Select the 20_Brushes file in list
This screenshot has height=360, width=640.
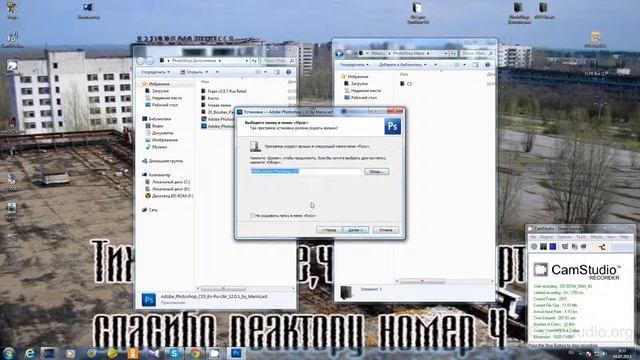(218, 112)
